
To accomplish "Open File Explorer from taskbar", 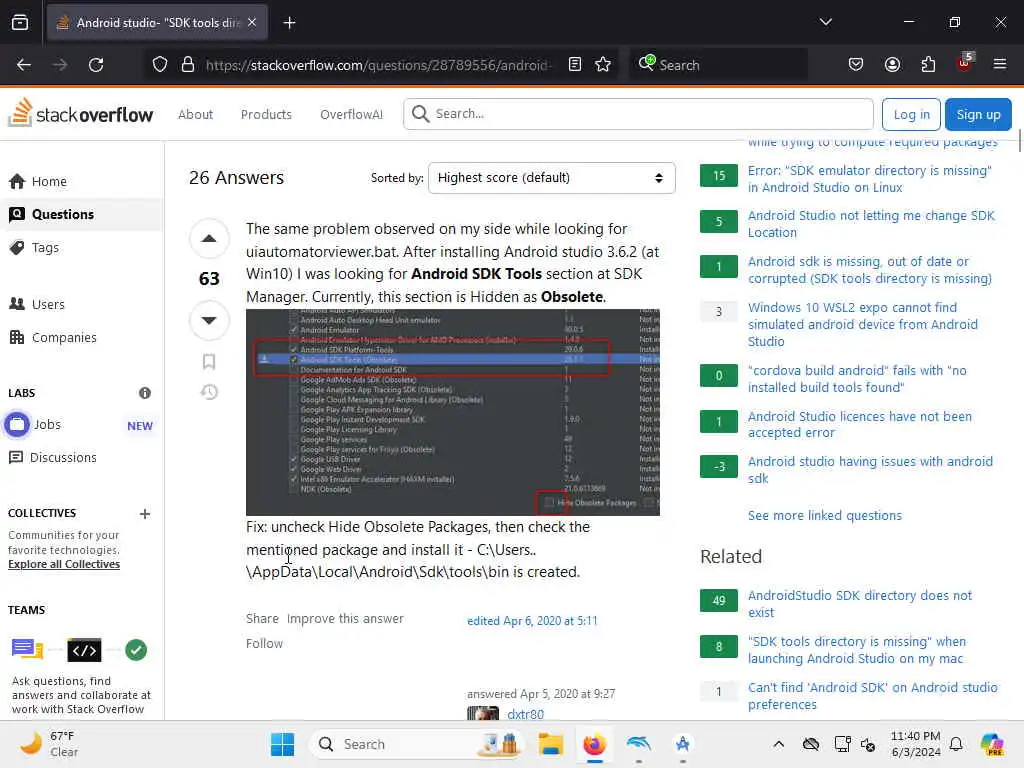I will 551,744.
